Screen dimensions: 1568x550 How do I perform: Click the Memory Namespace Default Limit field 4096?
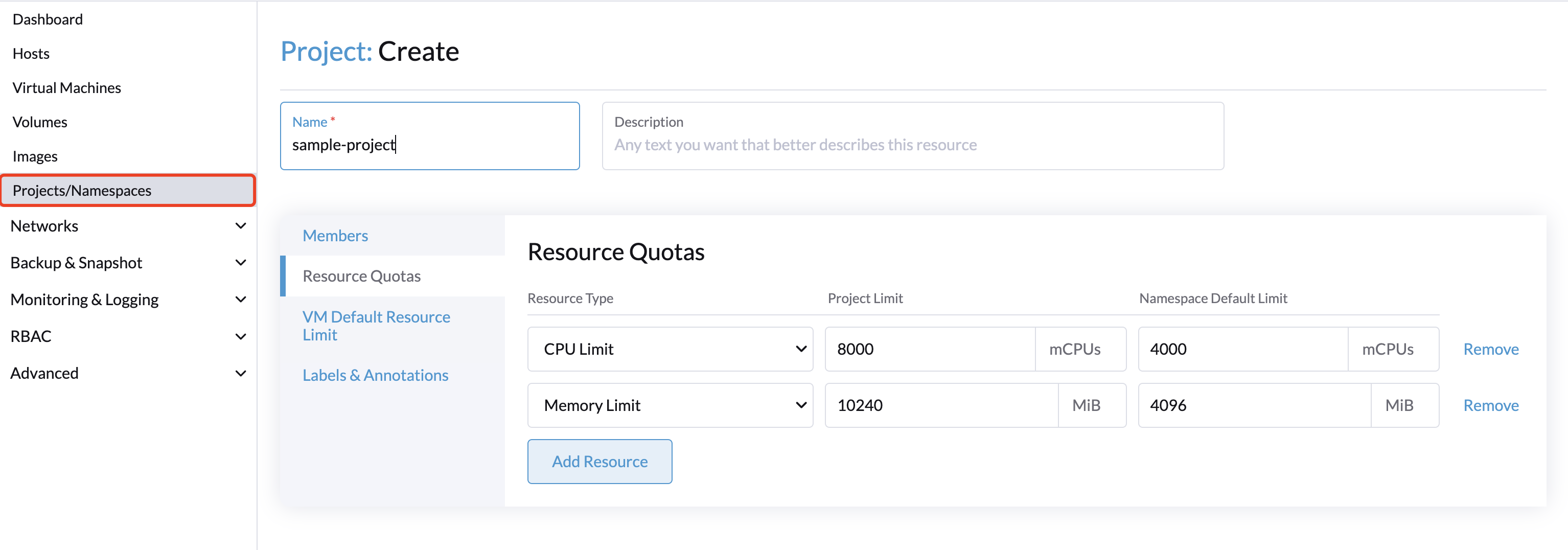tap(1255, 405)
